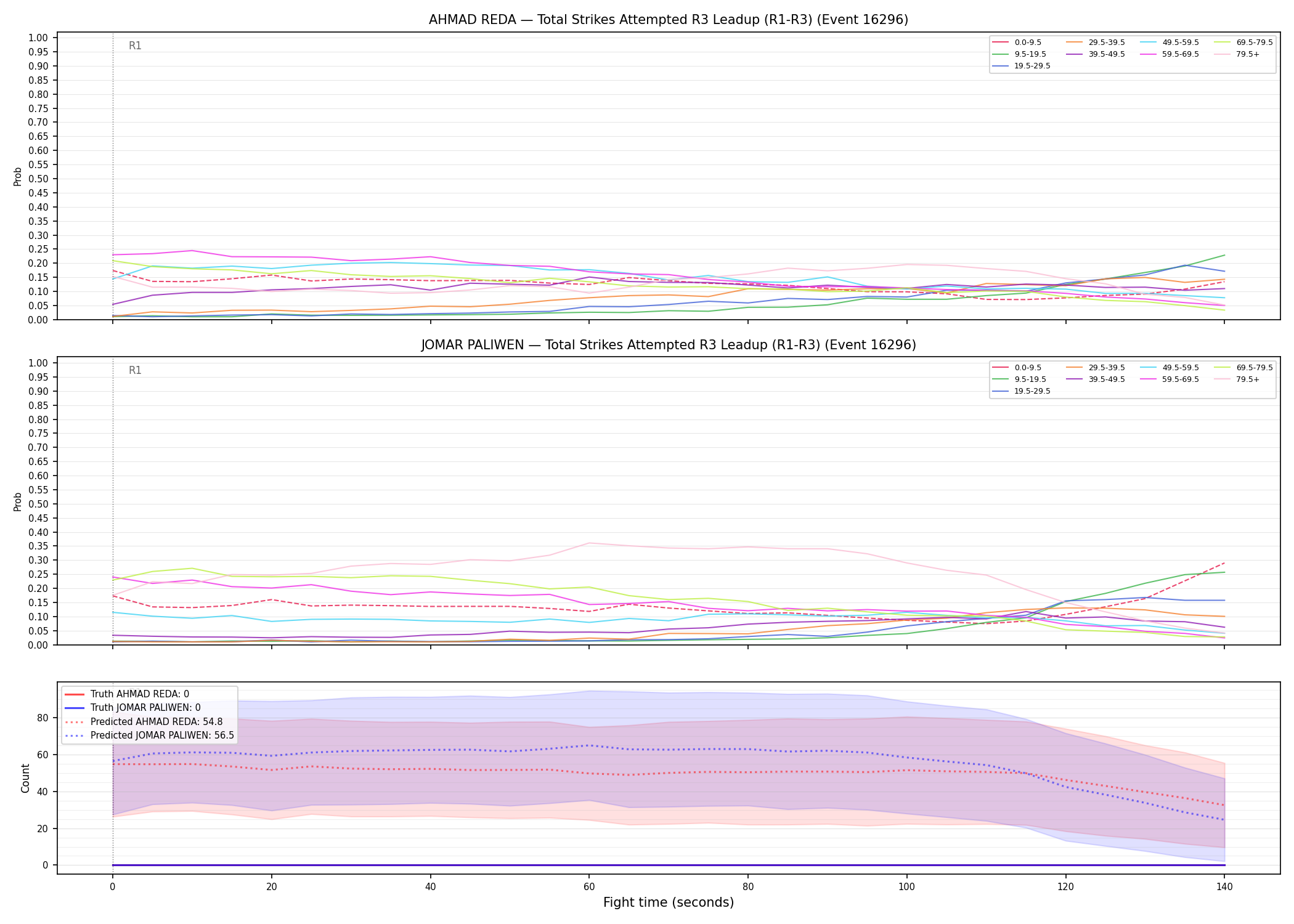Select the "Fight time (seconds)" axis label
The height and width of the screenshot is (924, 1294).
[669, 902]
